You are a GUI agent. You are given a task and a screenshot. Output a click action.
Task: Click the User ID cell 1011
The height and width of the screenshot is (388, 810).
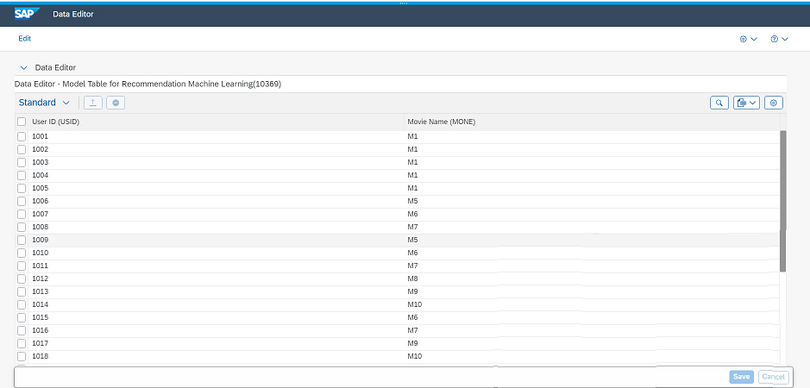click(x=40, y=266)
